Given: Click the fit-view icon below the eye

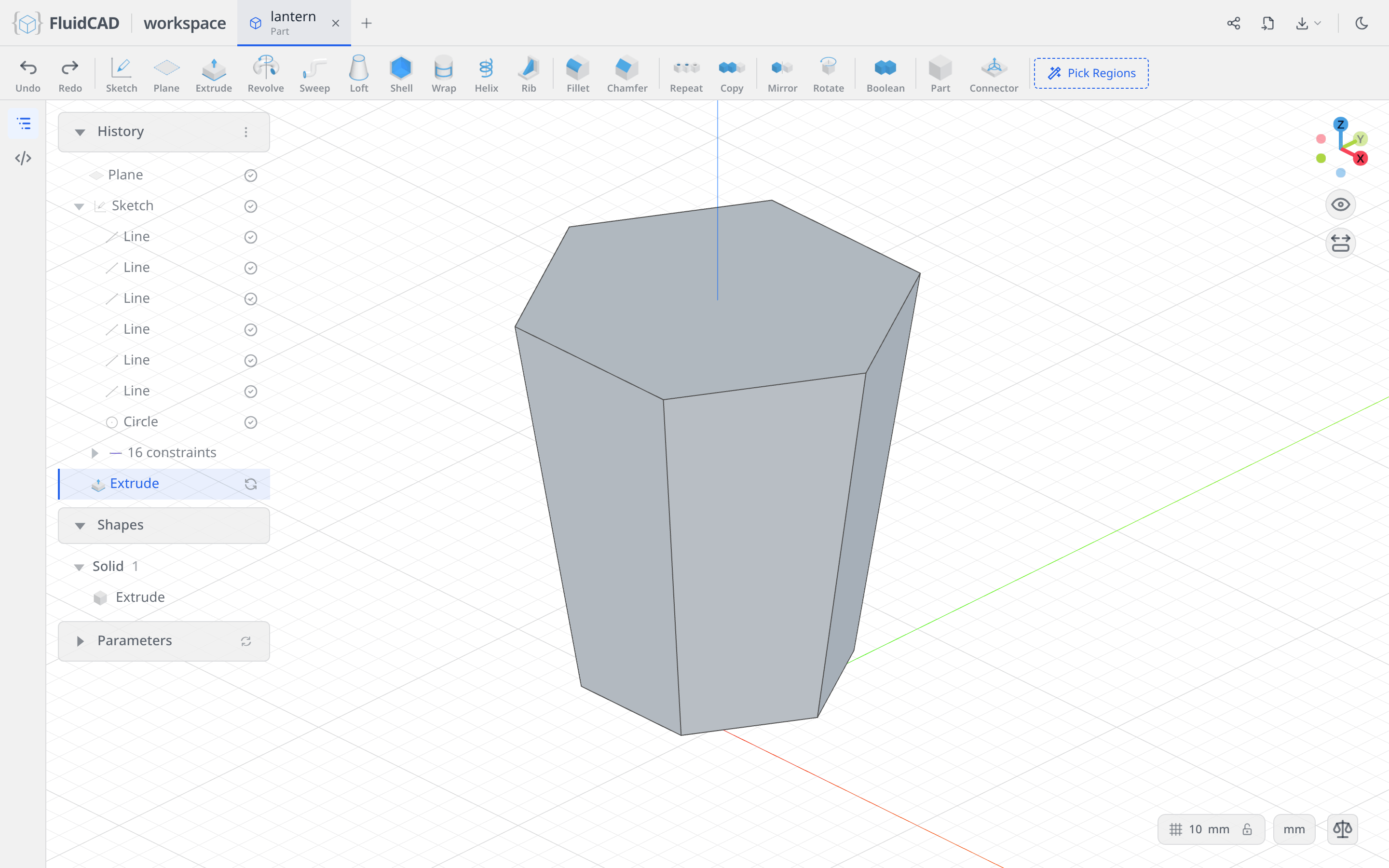Looking at the screenshot, I should click(1341, 243).
